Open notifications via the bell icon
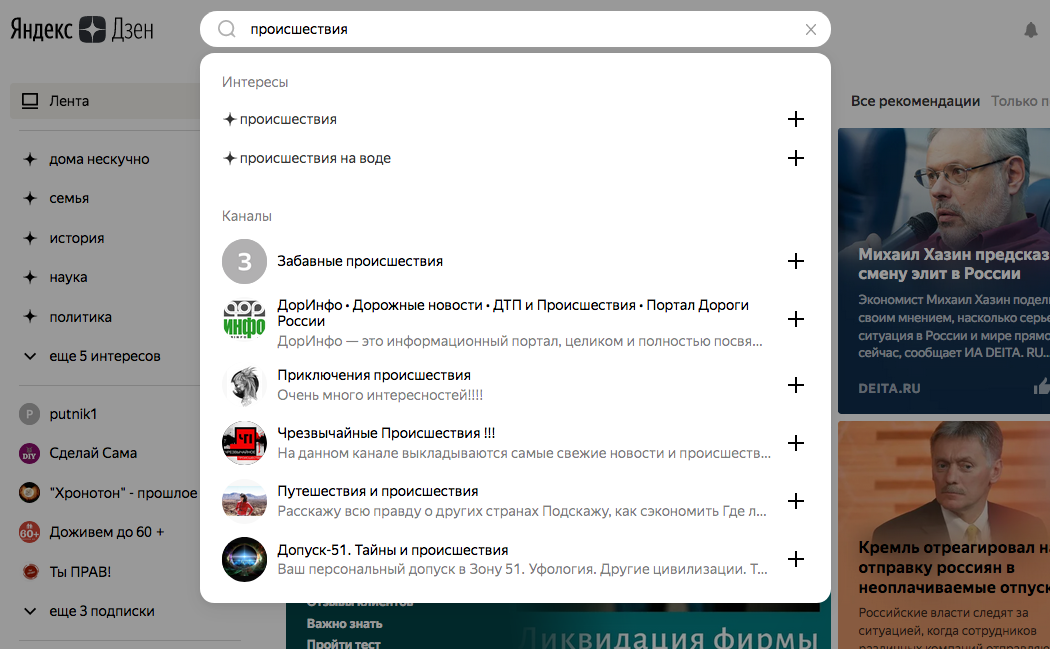Image resolution: width=1050 pixels, height=649 pixels. (1031, 29)
